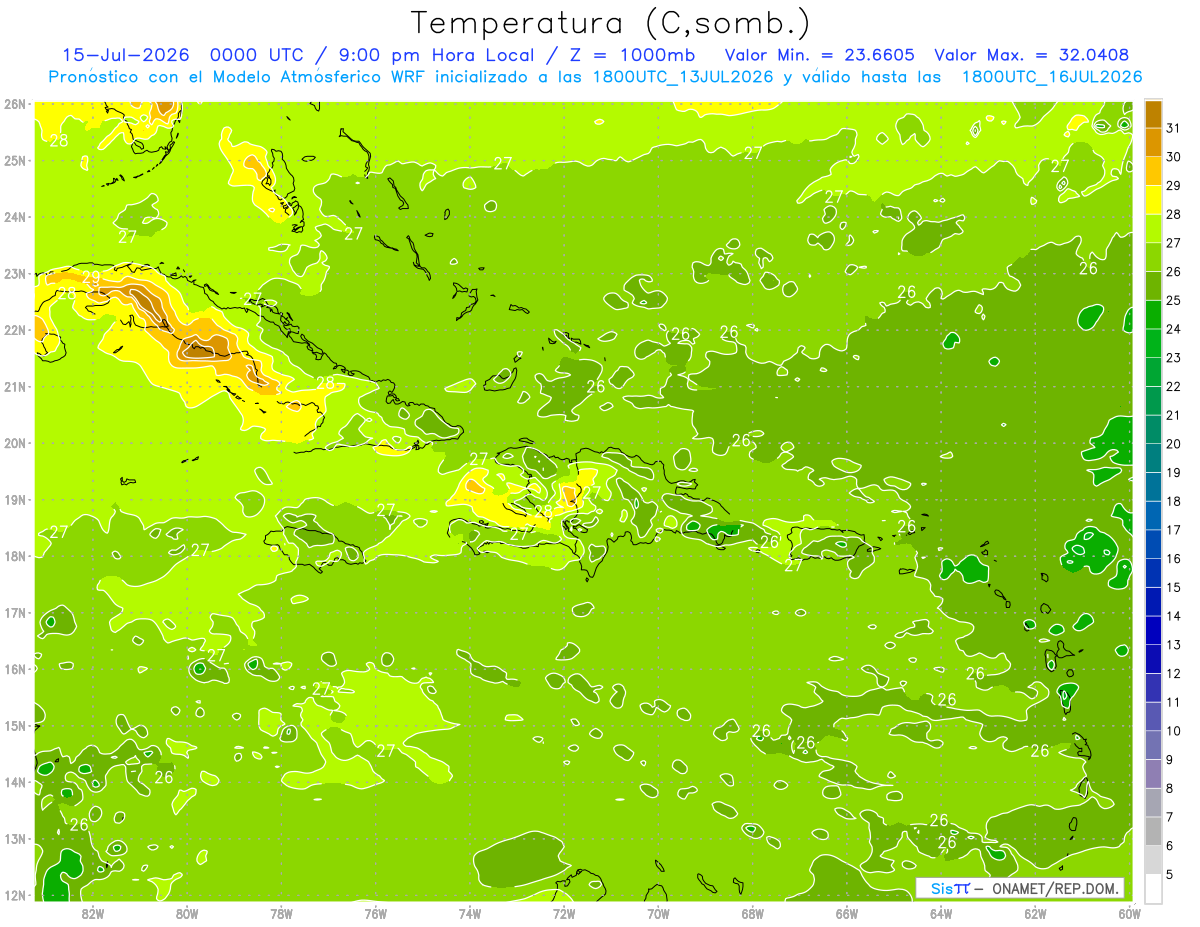The image size is (1200, 927).
Task: Click the '5' label in the color legend
Action: (x=1171, y=875)
